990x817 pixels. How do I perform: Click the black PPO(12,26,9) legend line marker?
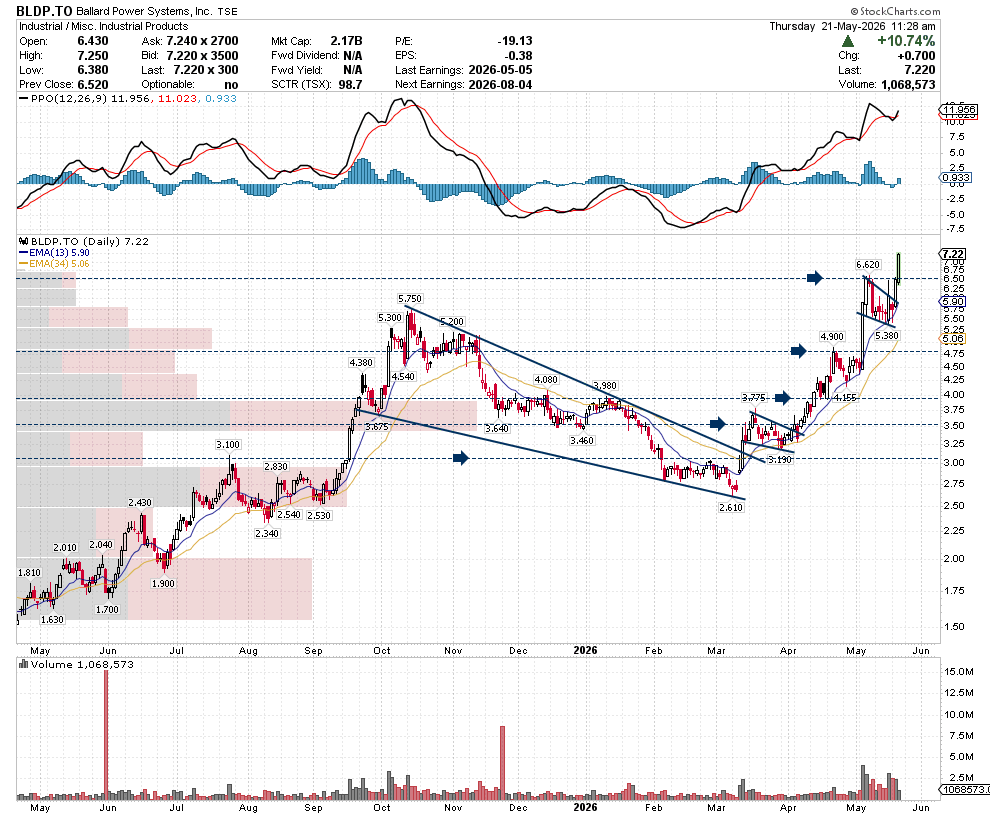[x=24, y=98]
